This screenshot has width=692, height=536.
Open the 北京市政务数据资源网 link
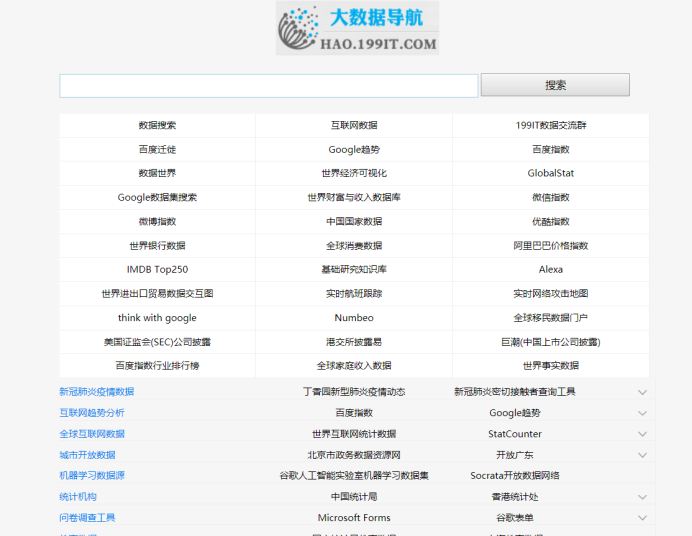tap(354, 455)
